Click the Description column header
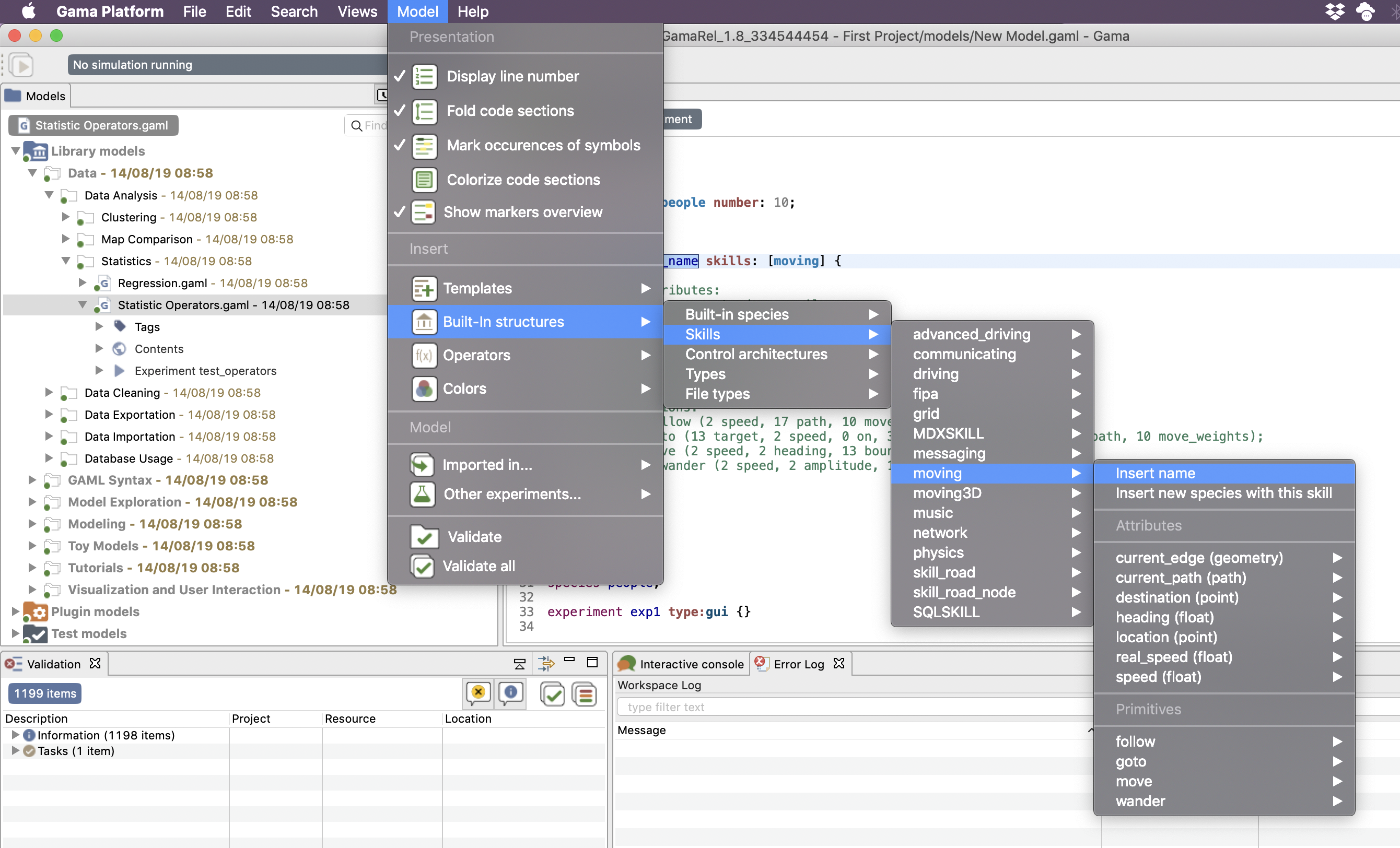Image resolution: width=1400 pixels, height=848 pixels. tap(116, 719)
